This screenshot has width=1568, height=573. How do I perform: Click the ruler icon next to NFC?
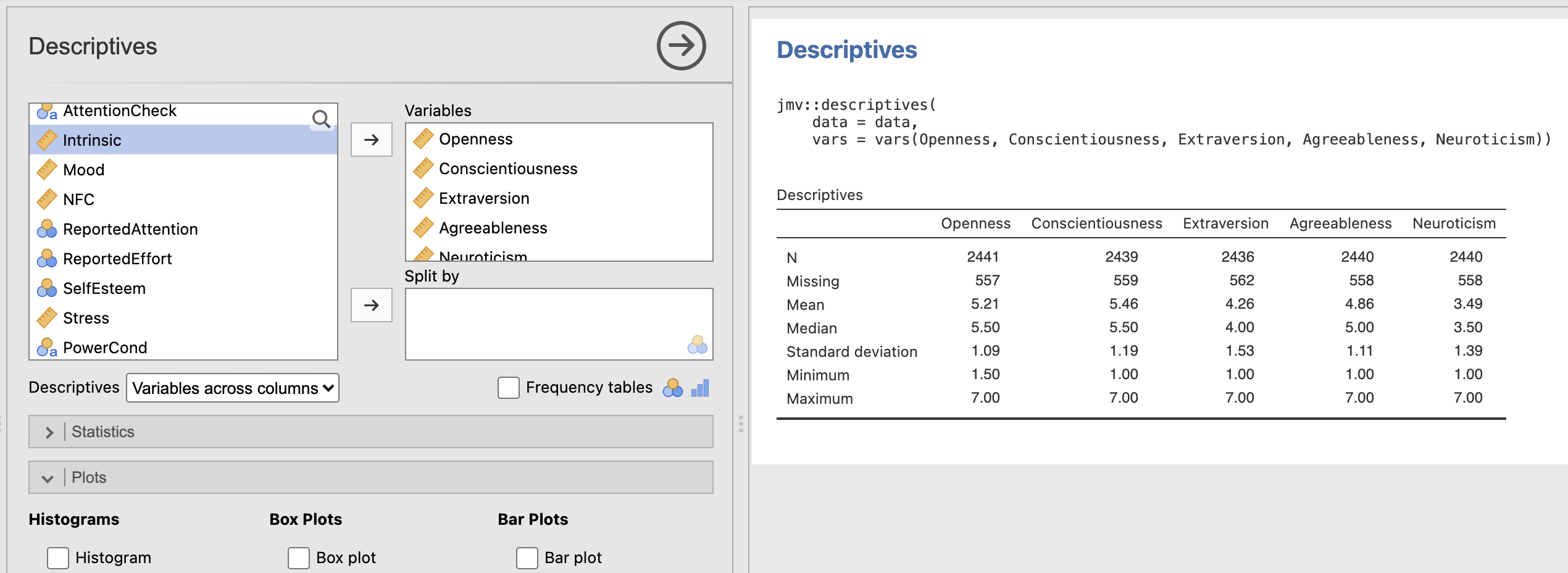[47, 199]
